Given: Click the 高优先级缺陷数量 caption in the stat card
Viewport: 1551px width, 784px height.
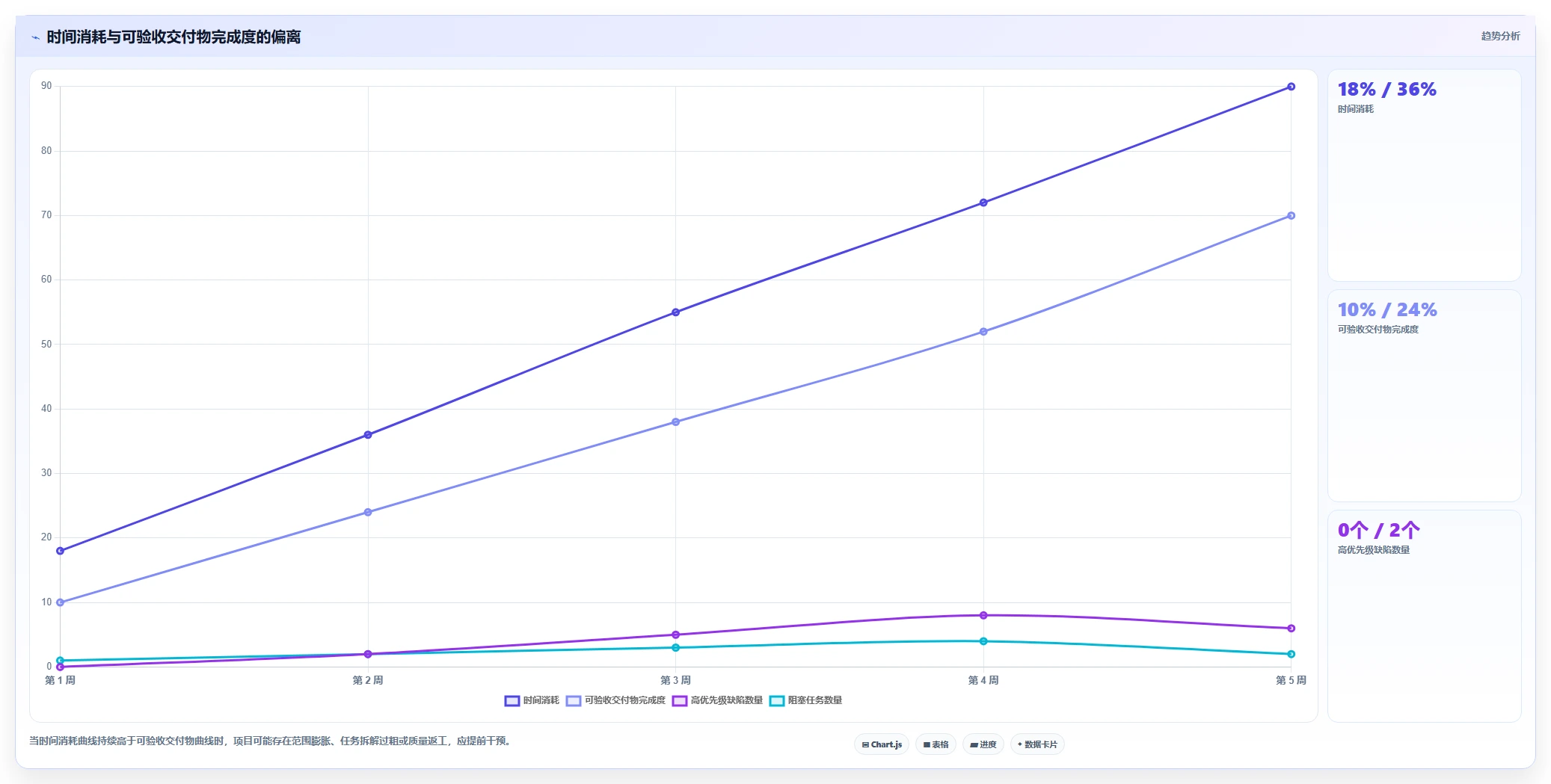Looking at the screenshot, I should [1374, 550].
